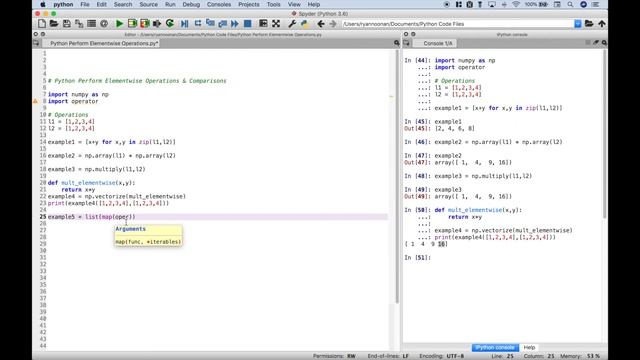Open the View menu
Image resolution: width=640 pixels, height=360 pixels.
pyautogui.click(x=294, y=4)
